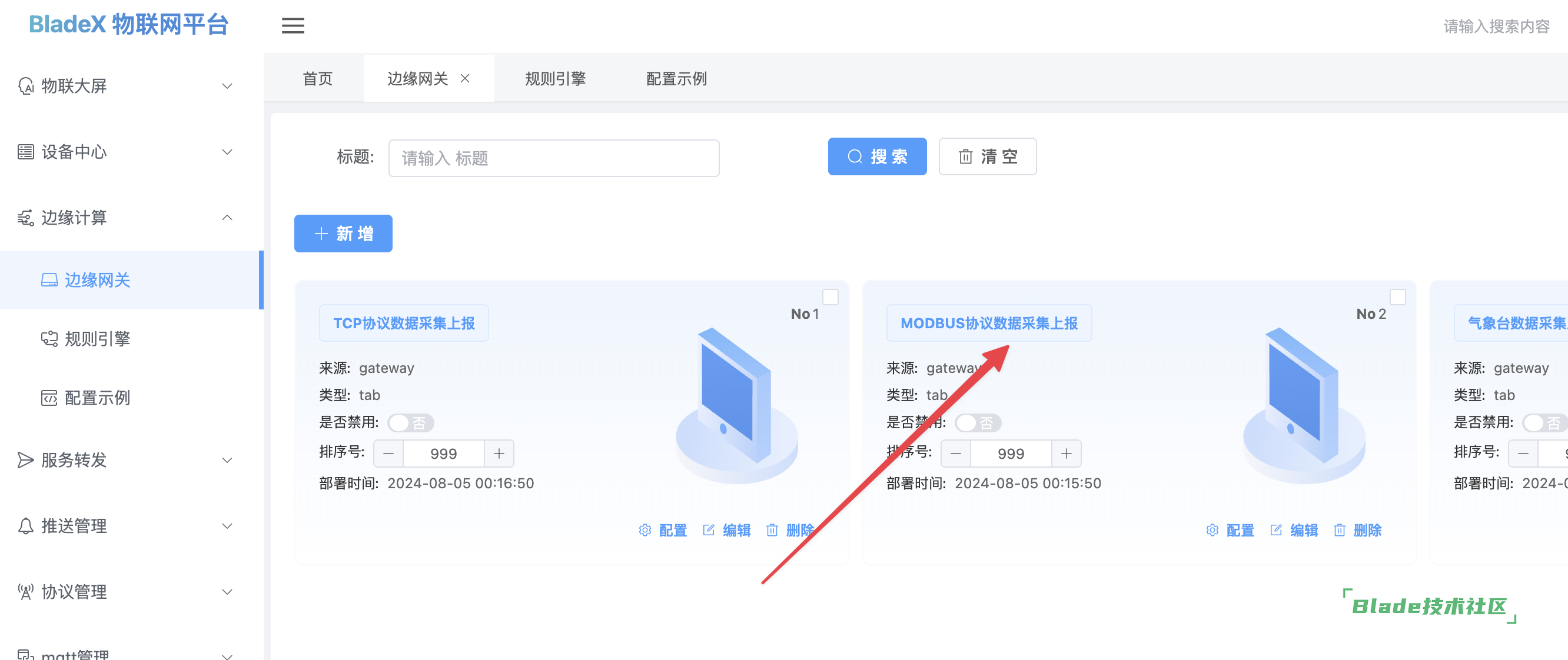1568x660 pixels.
Task: Click the 标题 input field
Action: [x=553, y=158]
